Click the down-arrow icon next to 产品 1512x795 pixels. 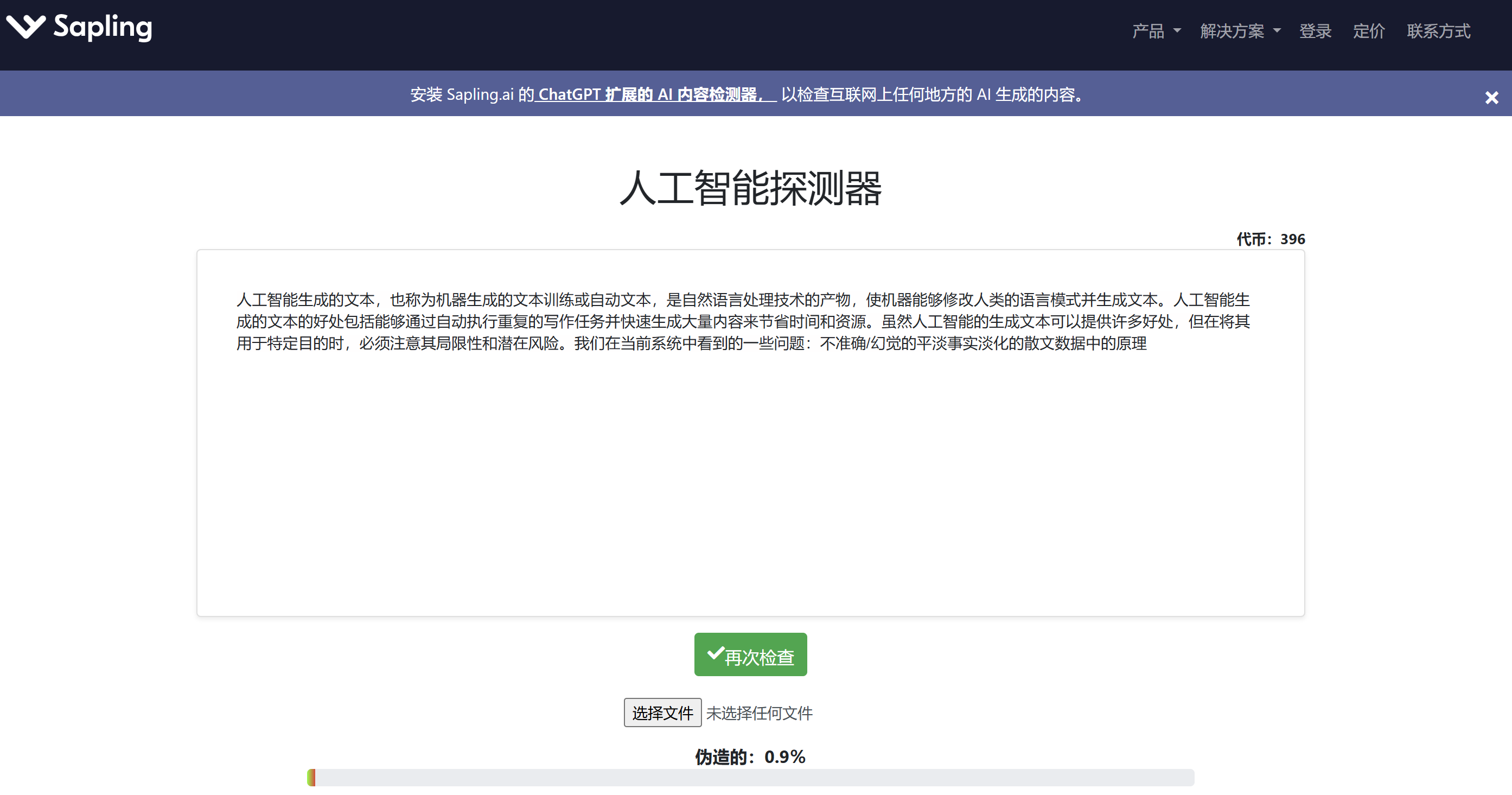click(x=1178, y=31)
